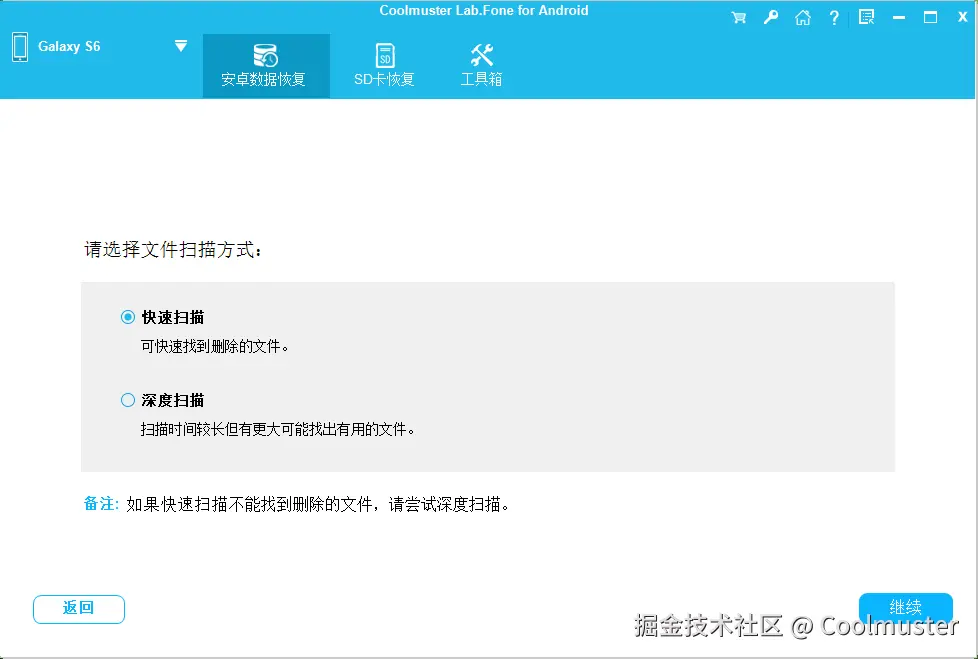Viewport: 978px width, 659px height.
Task: Open help via the question mark icon
Action: pos(834,17)
